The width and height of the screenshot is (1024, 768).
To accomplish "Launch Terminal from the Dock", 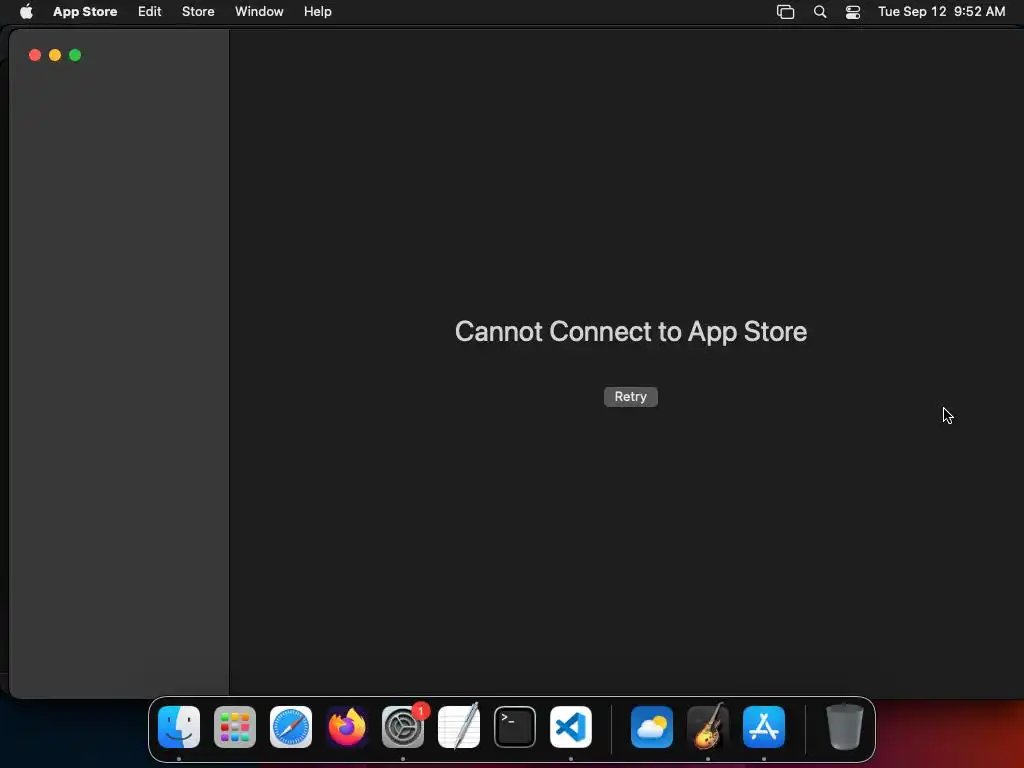I will click(x=515, y=727).
